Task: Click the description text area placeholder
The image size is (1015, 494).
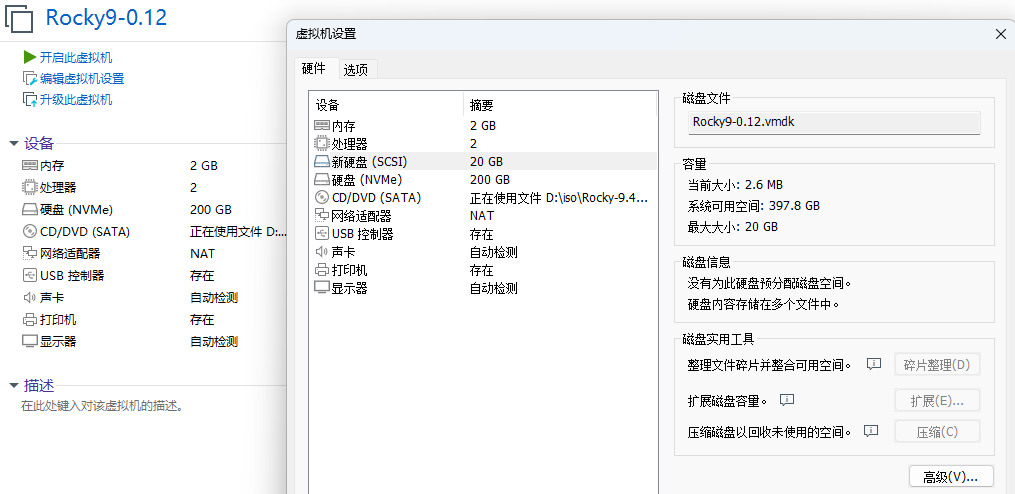Action: coord(102,407)
